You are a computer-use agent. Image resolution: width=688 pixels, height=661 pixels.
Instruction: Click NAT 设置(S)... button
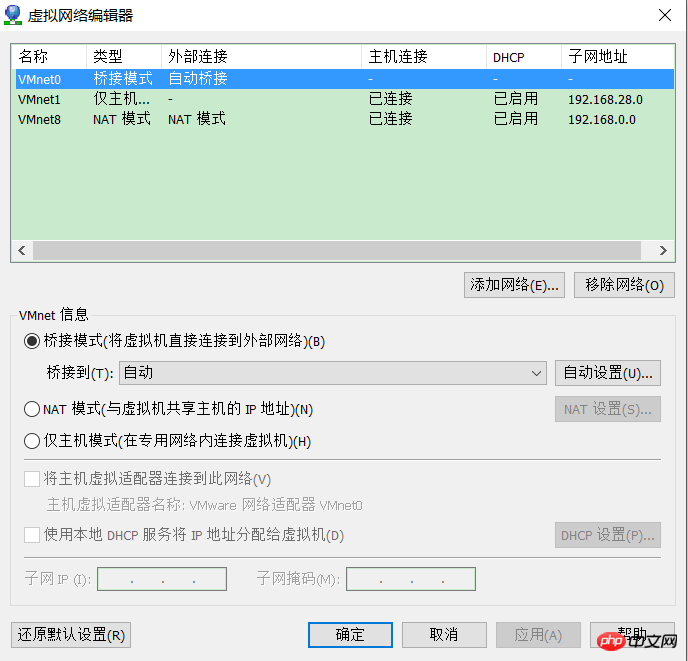[x=608, y=409]
